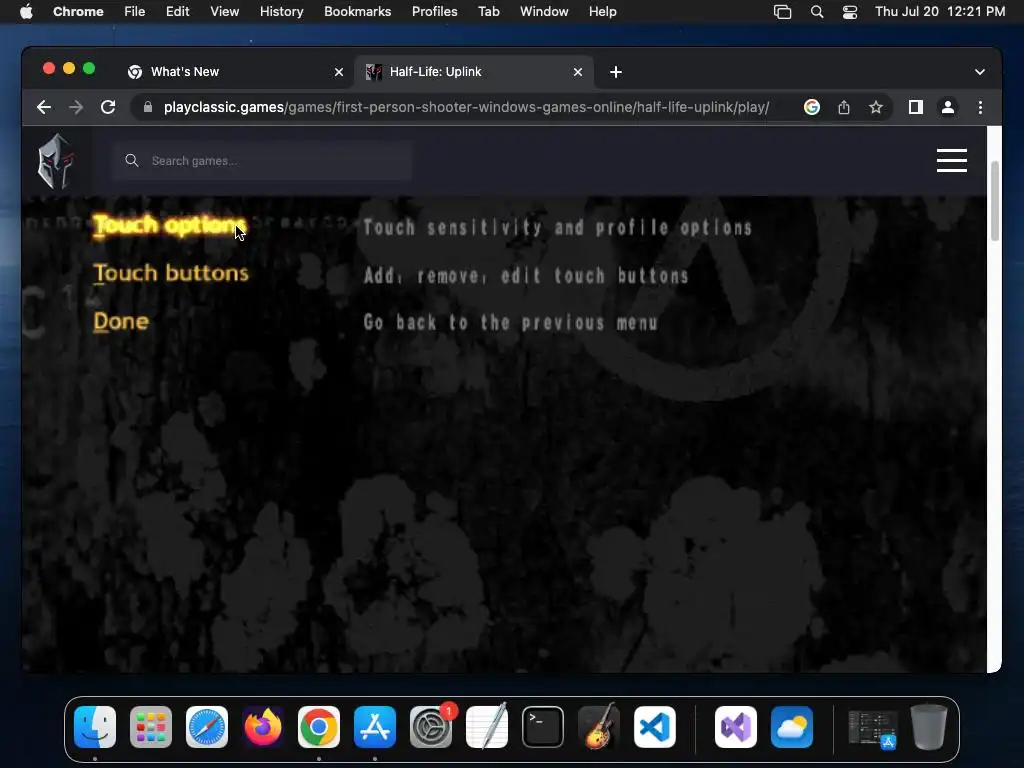
Task: Click the Google icon in the address bar
Action: click(812, 107)
